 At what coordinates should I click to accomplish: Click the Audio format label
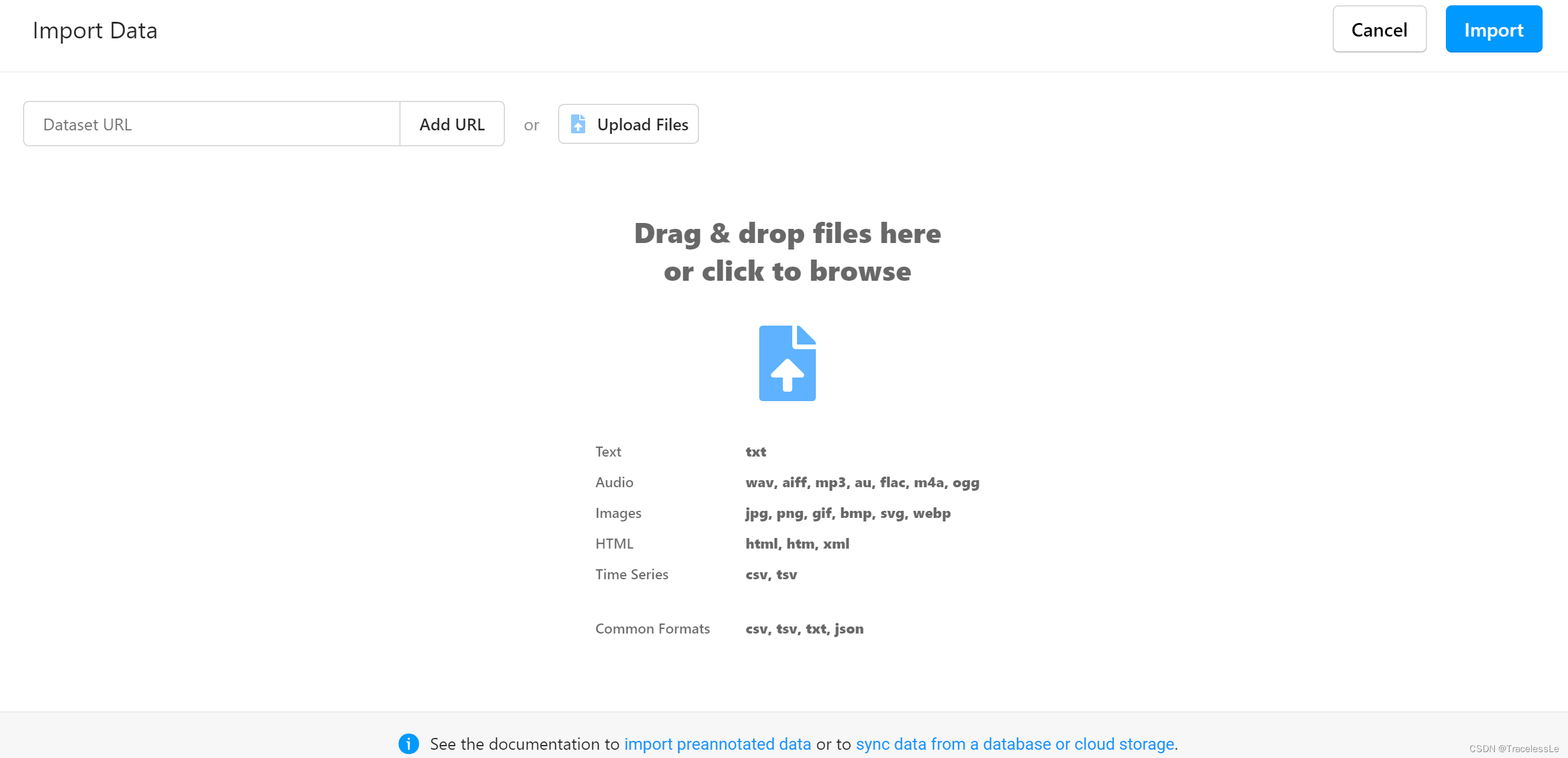pyautogui.click(x=614, y=482)
